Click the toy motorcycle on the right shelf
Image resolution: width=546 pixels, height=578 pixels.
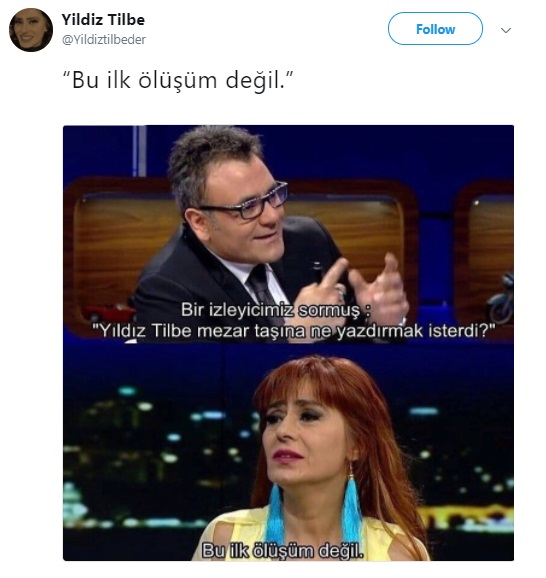pos(501,299)
